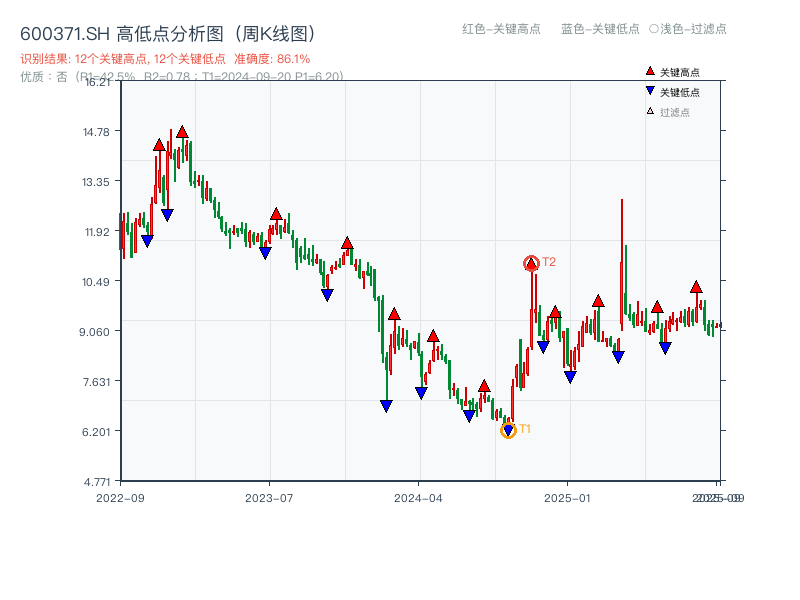Click the blue 关键低点 legend triangle

[650, 91]
